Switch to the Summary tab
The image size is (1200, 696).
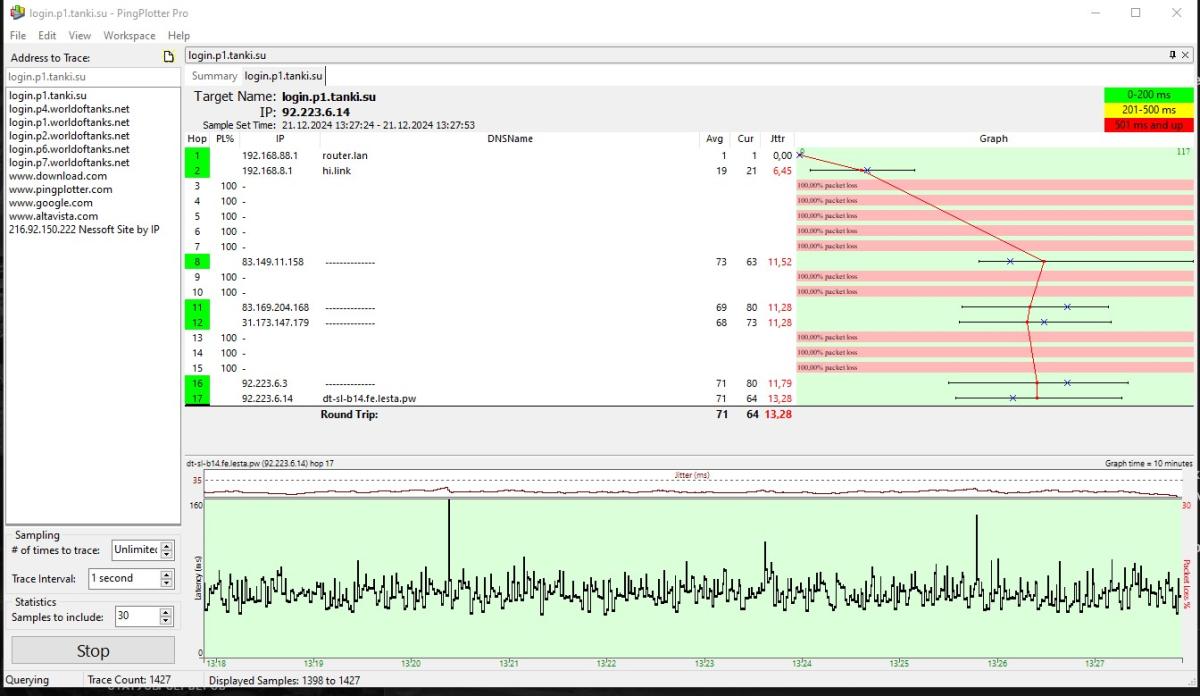[214, 76]
